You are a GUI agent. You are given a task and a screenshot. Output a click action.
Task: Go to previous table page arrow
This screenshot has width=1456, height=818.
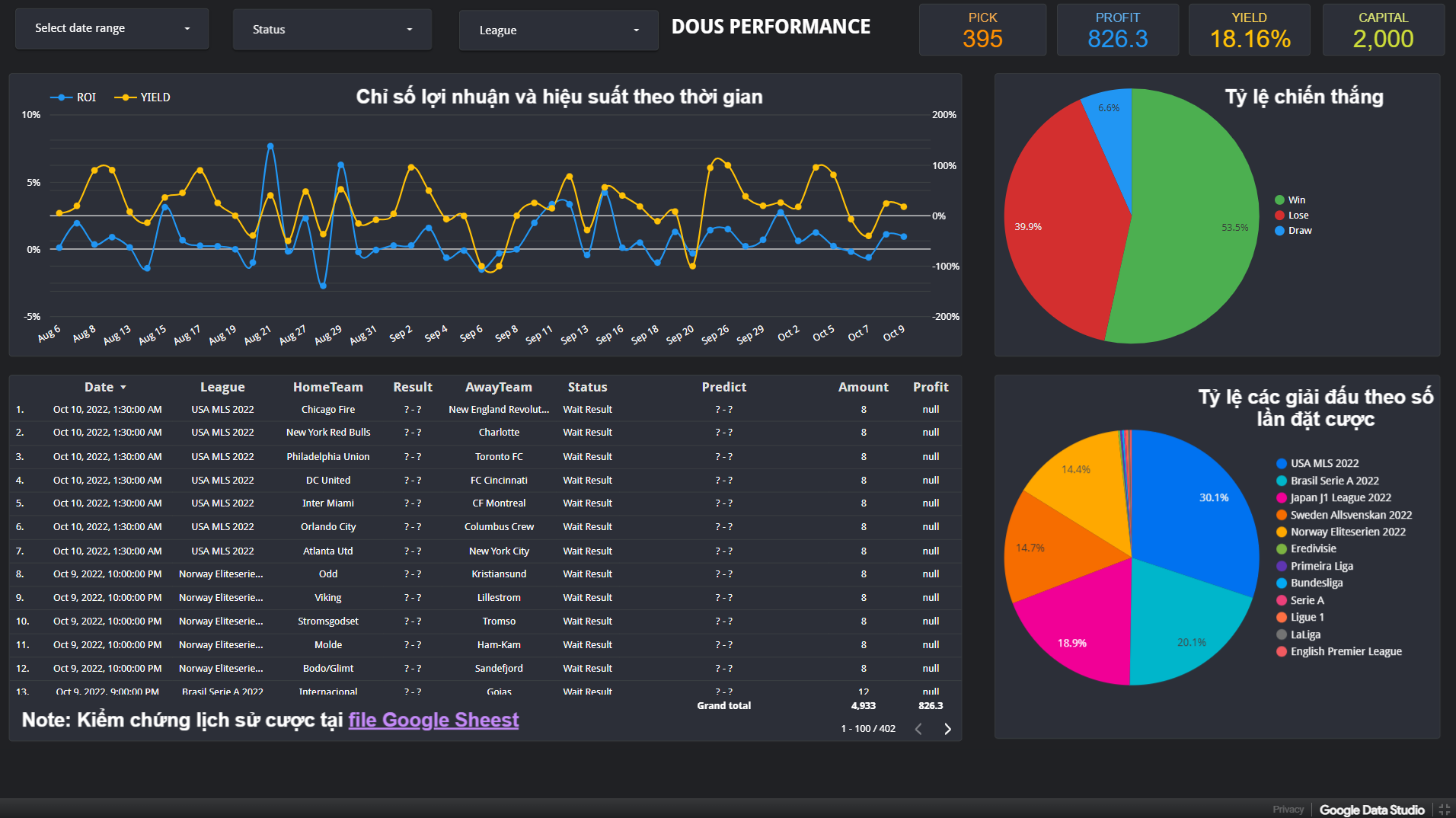(x=918, y=729)
